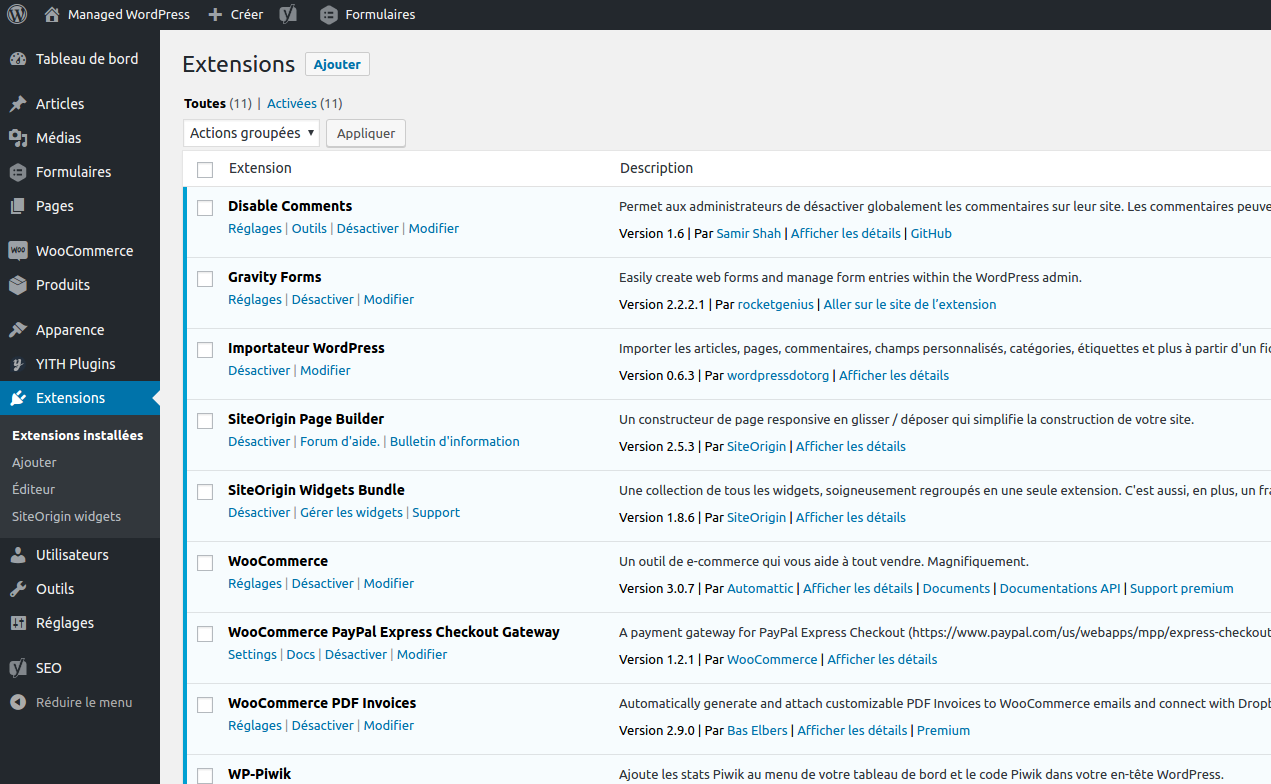
Task: Open Outils link under Disable Comments
Action: coord(309,229)
